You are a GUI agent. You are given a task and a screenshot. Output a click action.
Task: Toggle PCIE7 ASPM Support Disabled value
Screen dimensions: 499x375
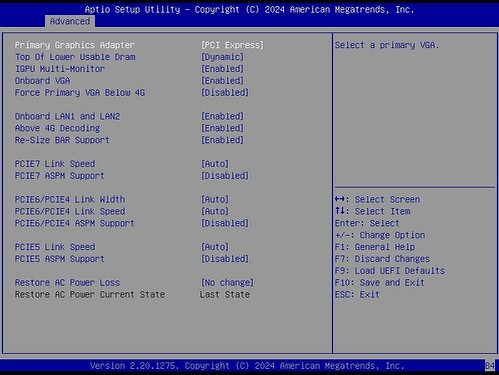tap(225, 176)
